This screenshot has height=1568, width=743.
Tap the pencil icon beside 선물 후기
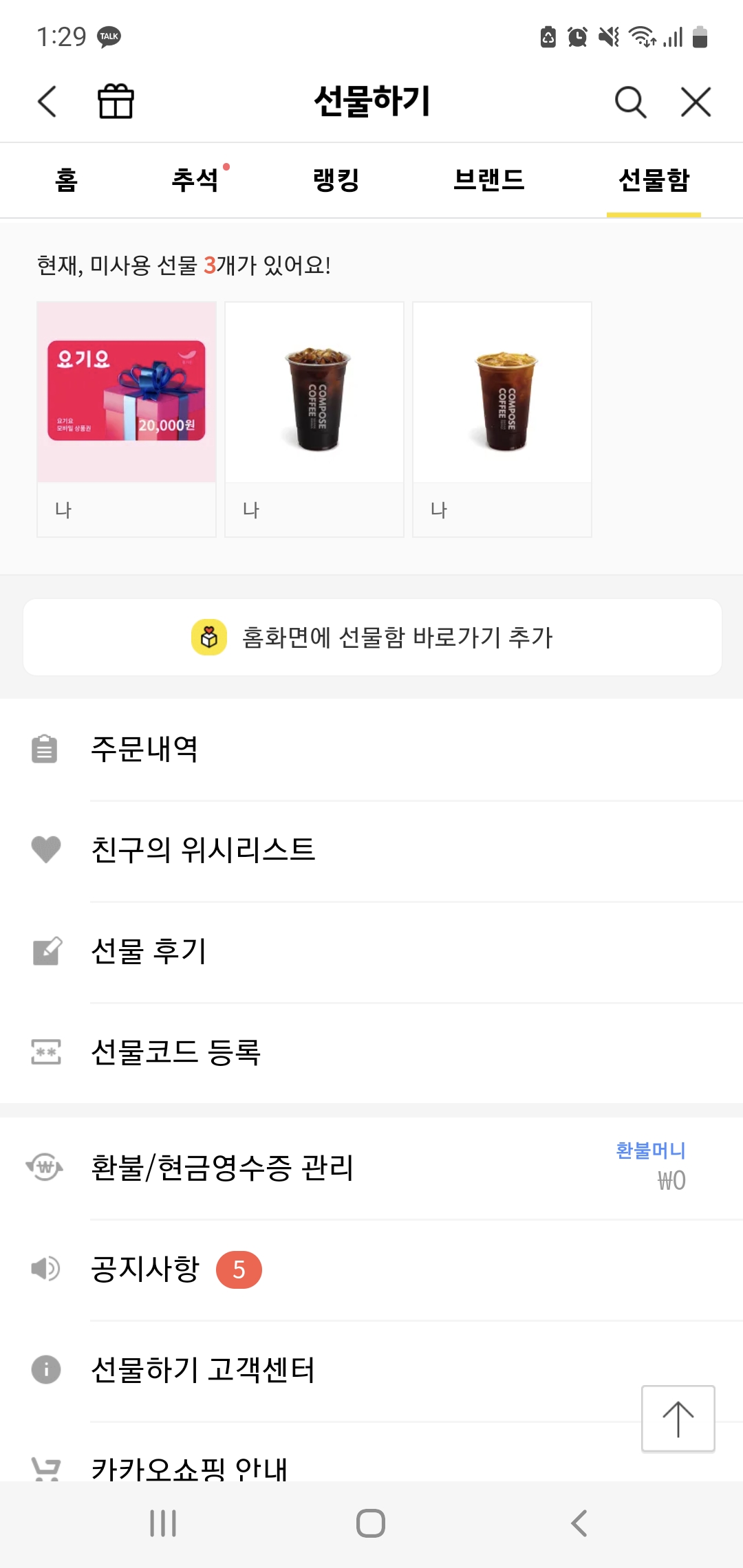tap(47, 950)
